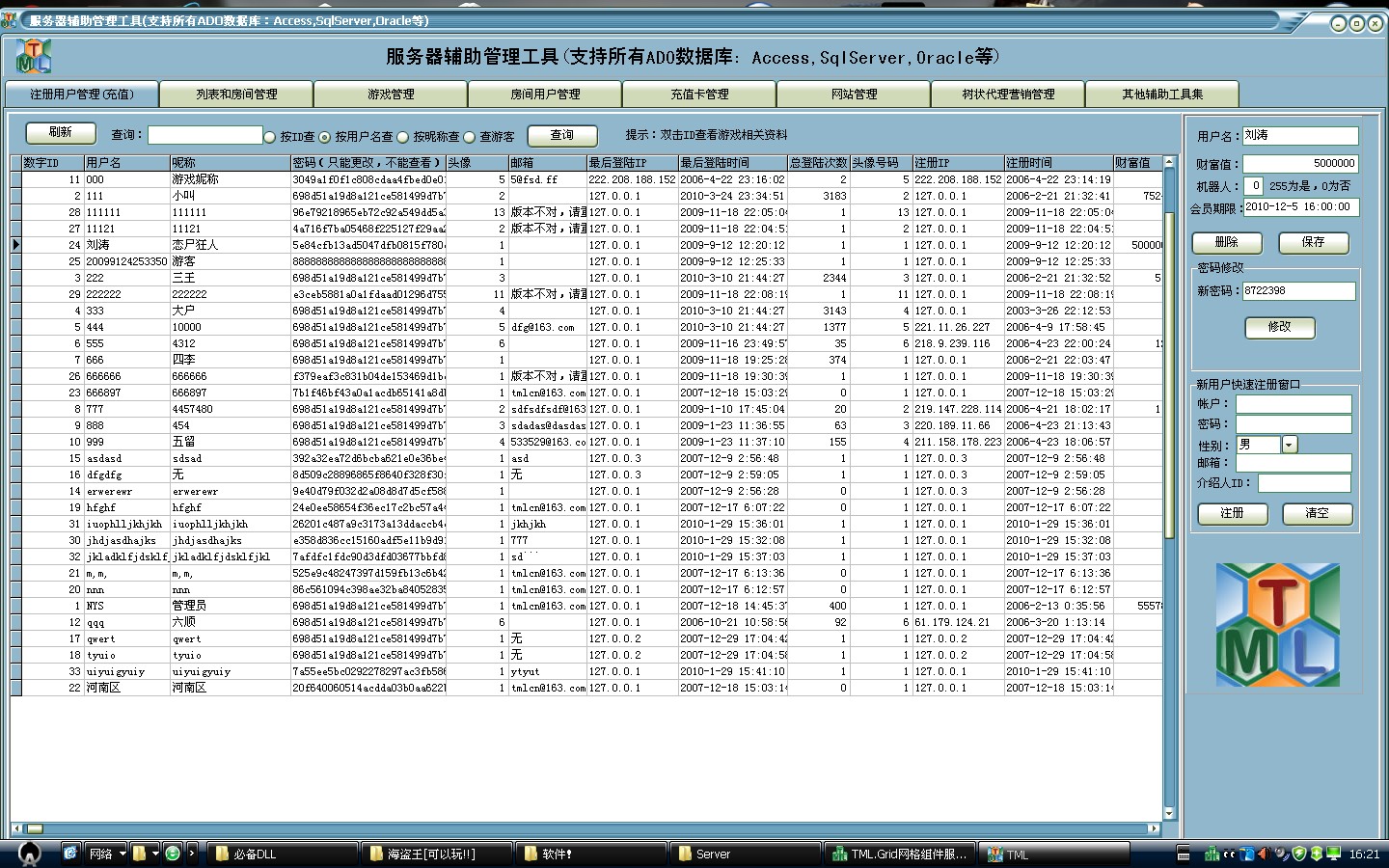Click the folder icon in quick launch bar
Image resolution: width=1389 pixels, height=868 pixels.
pyautogui.click(x=140, y=854)
